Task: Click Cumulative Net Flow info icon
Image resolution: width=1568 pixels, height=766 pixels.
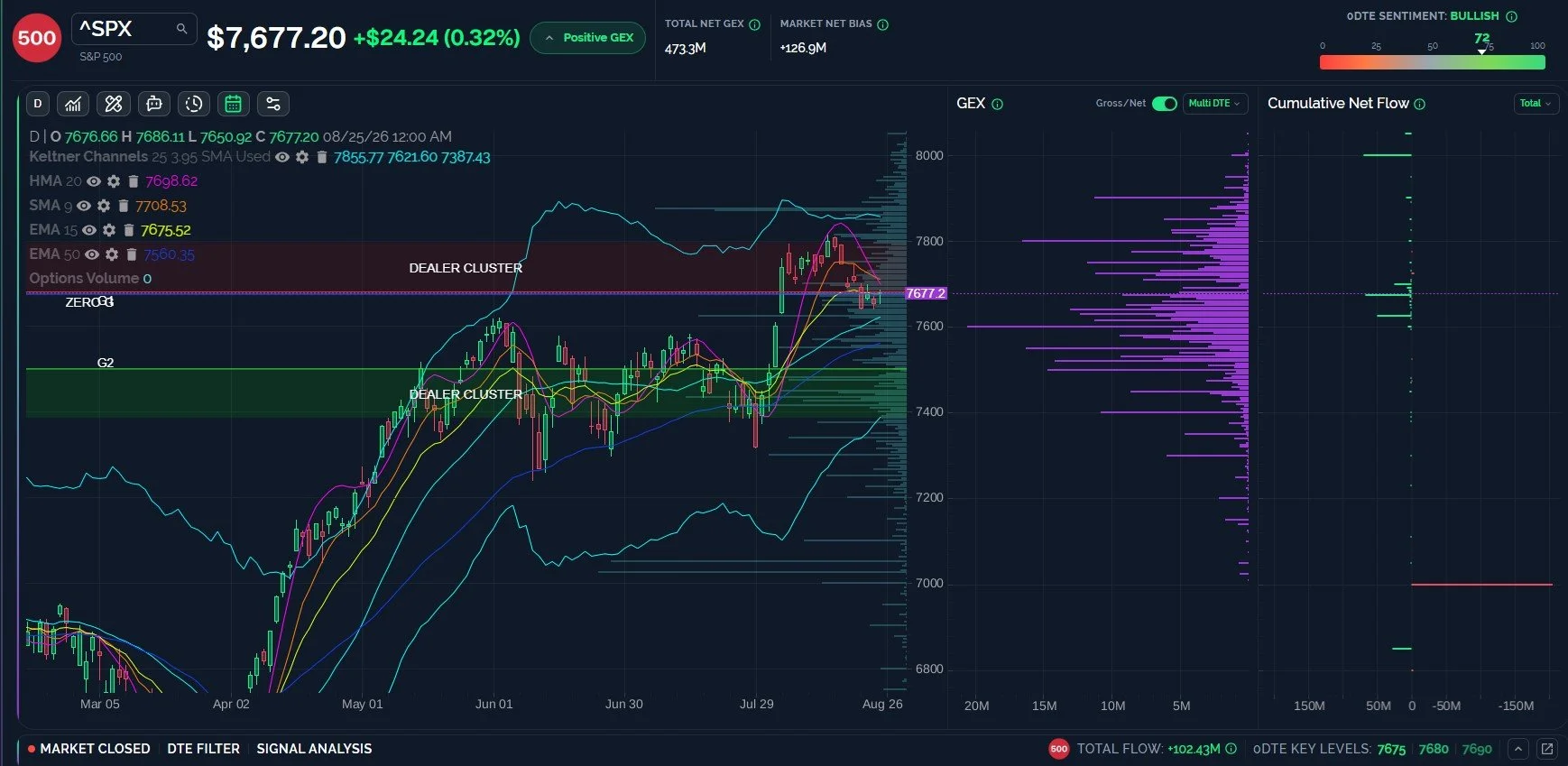Action: point(1419,104)
